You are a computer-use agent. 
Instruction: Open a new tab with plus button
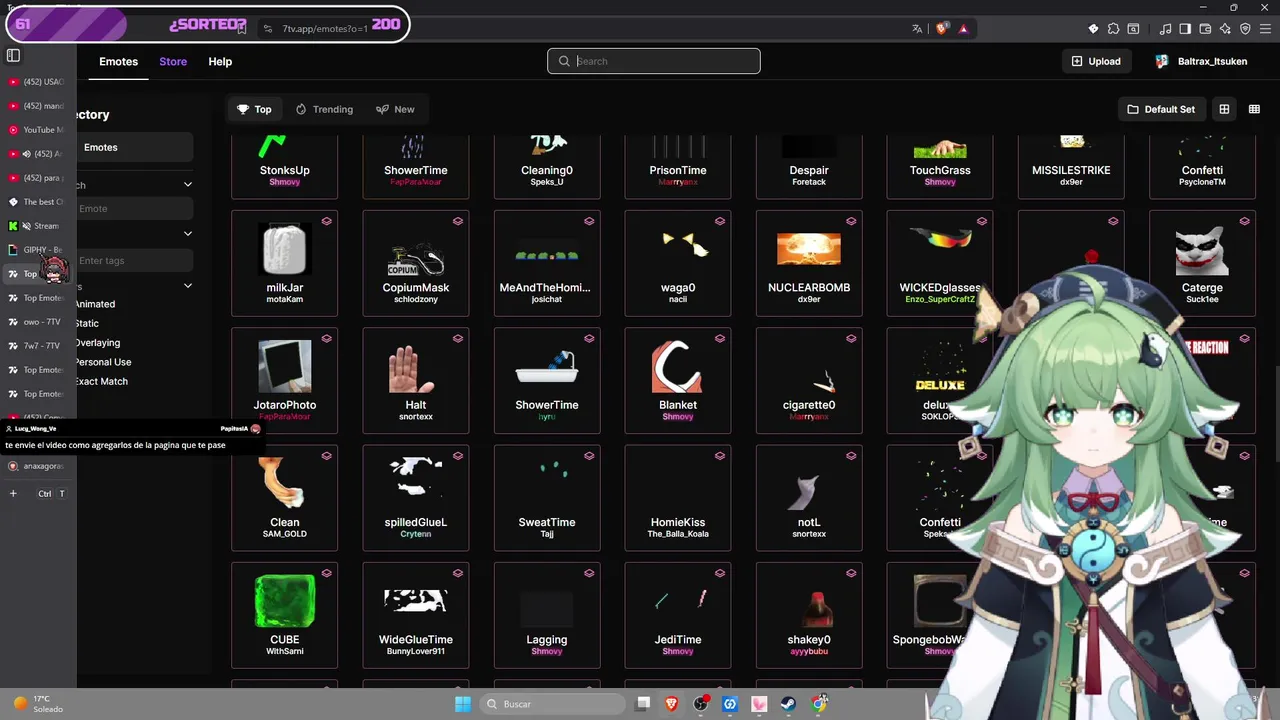click(x=13, y=493)
